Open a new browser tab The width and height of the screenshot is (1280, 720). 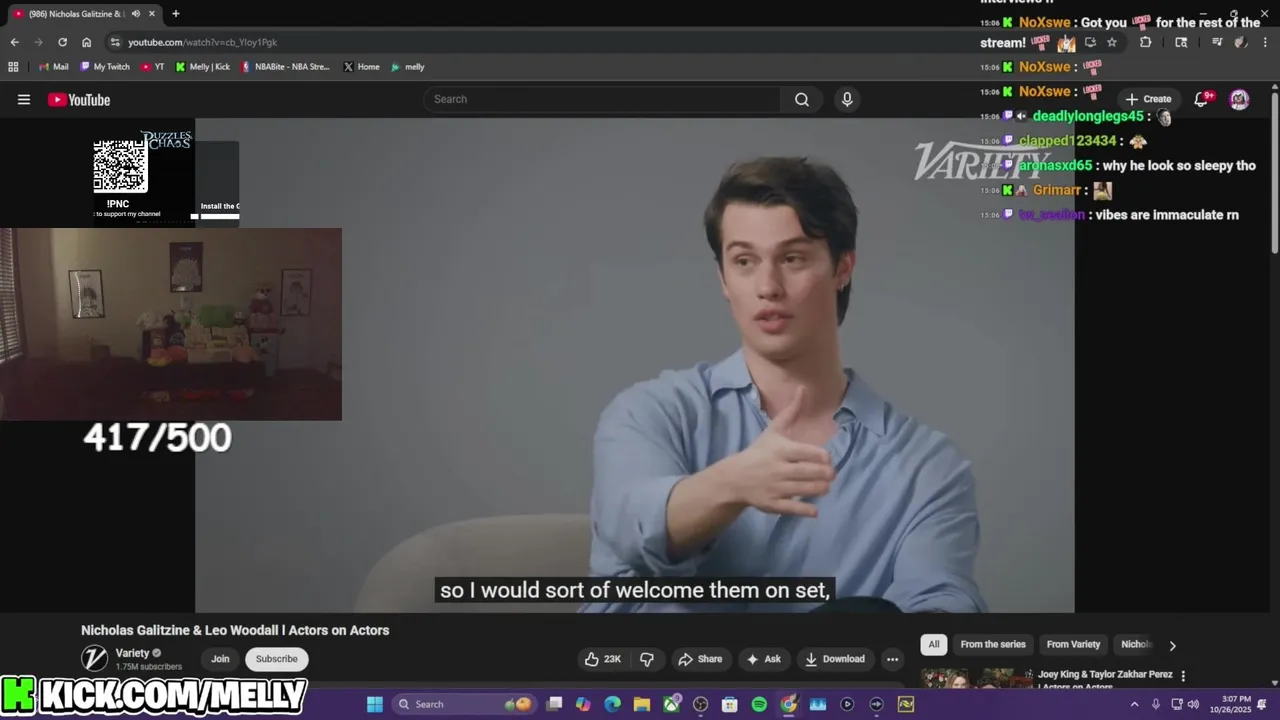pos(176,14)
